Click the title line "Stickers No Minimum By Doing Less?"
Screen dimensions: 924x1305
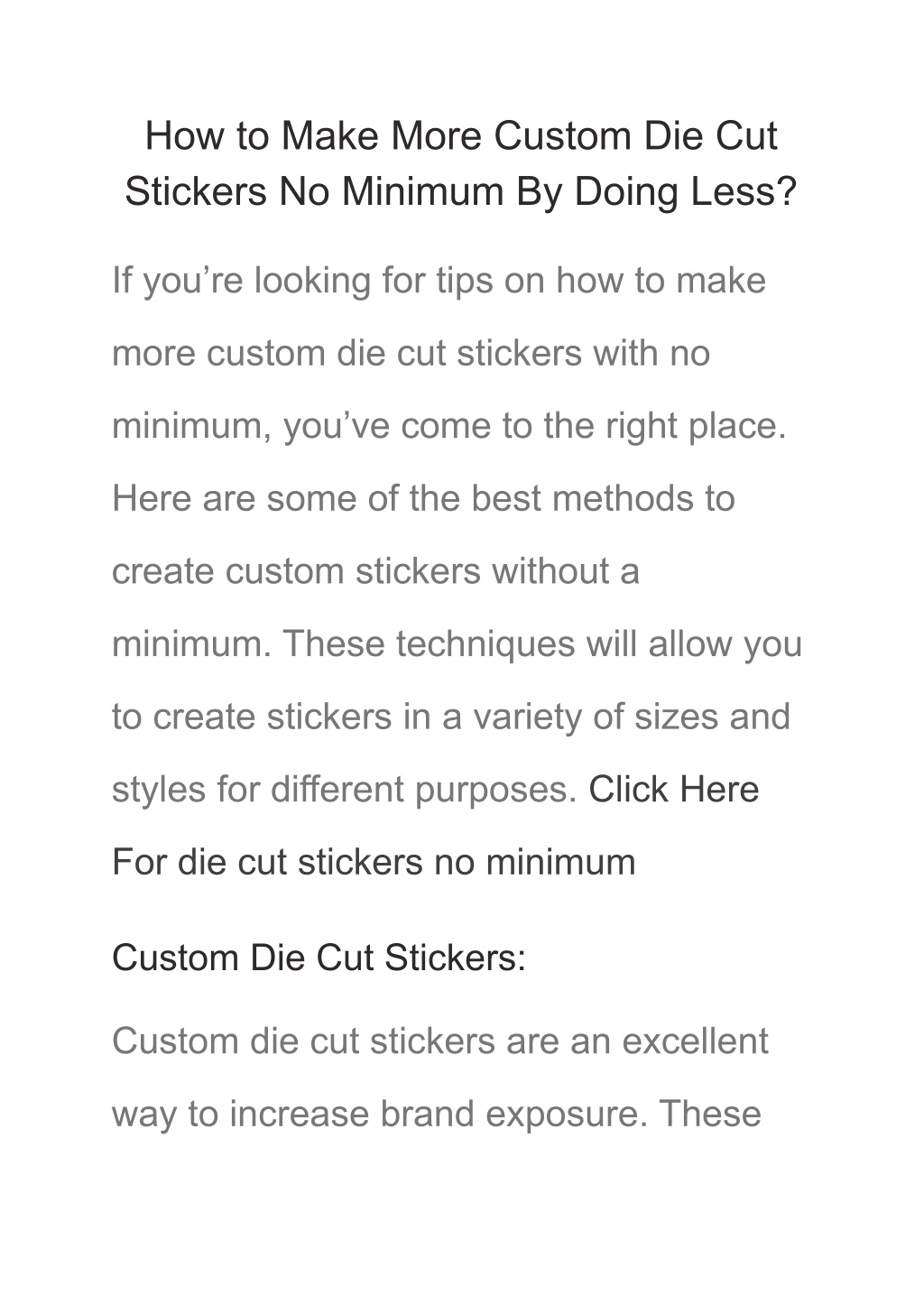461,191
